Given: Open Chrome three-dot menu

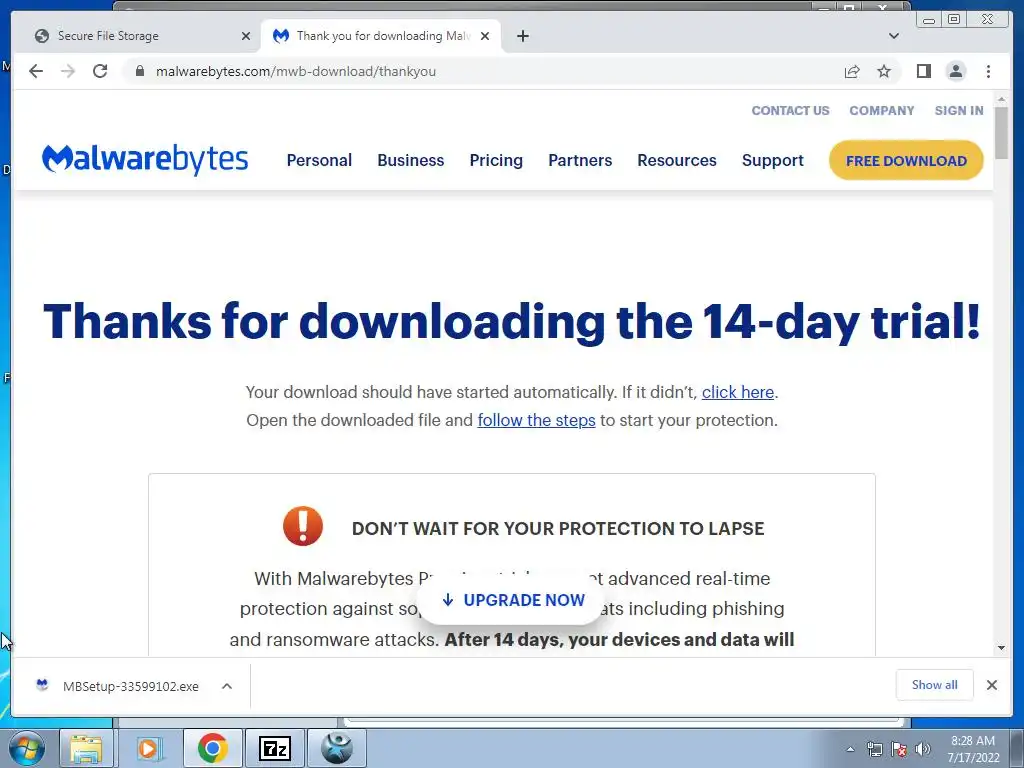Looking at the screenshot, I should 988,71.
